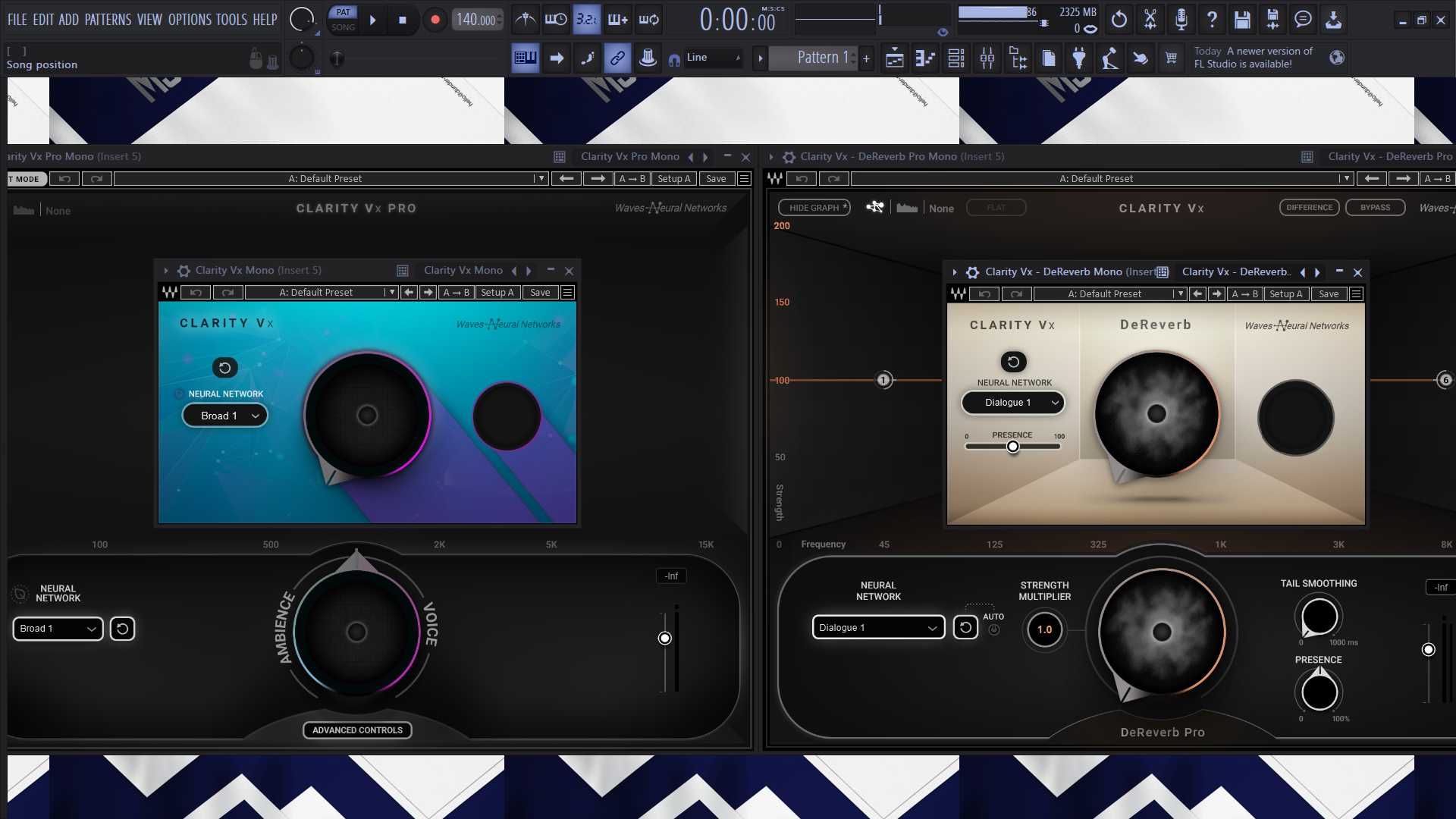
Task: Click the 140.000 tempo field
Action: point(477,20)
